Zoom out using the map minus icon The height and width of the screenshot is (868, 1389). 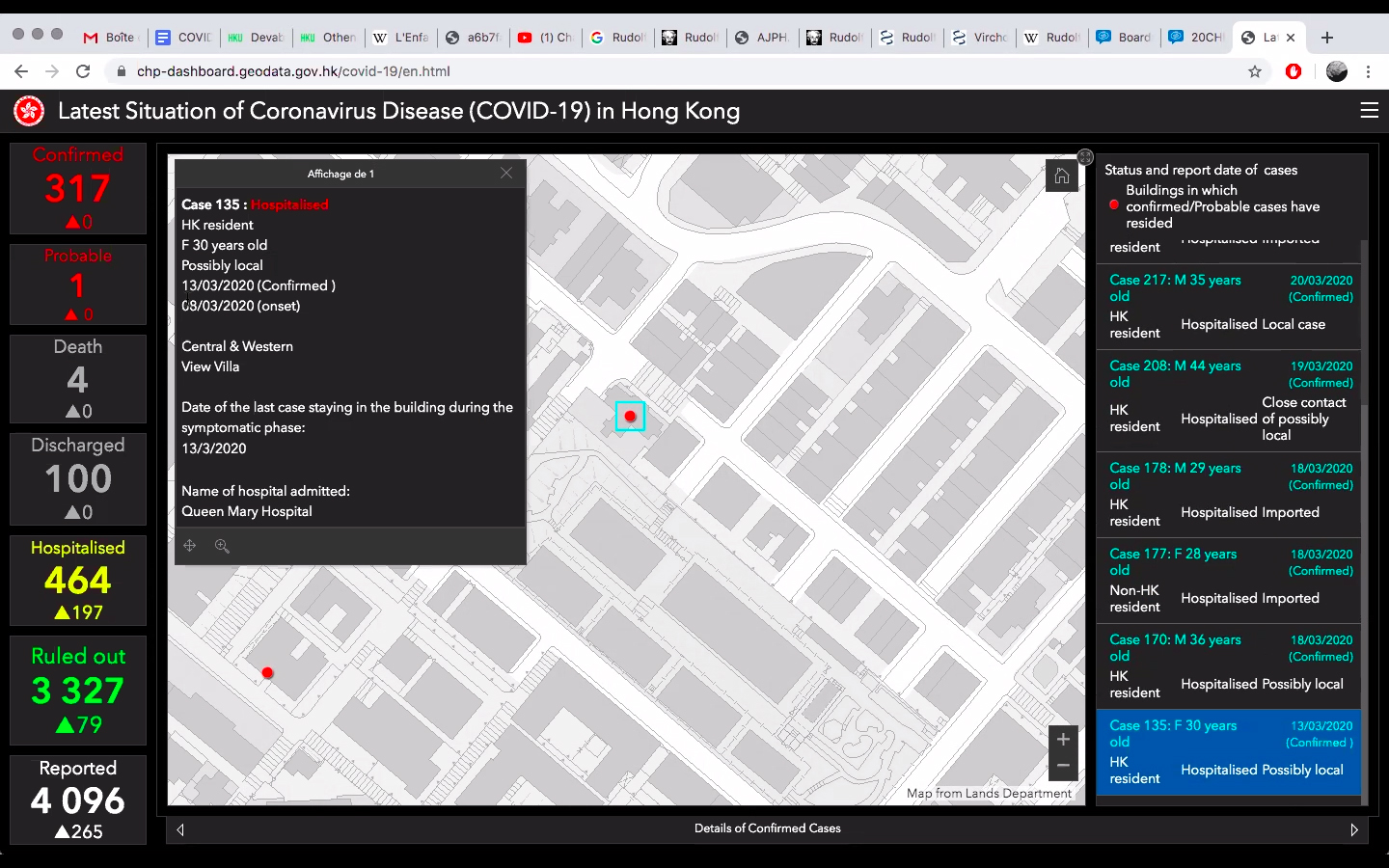tap(1063, 764)
